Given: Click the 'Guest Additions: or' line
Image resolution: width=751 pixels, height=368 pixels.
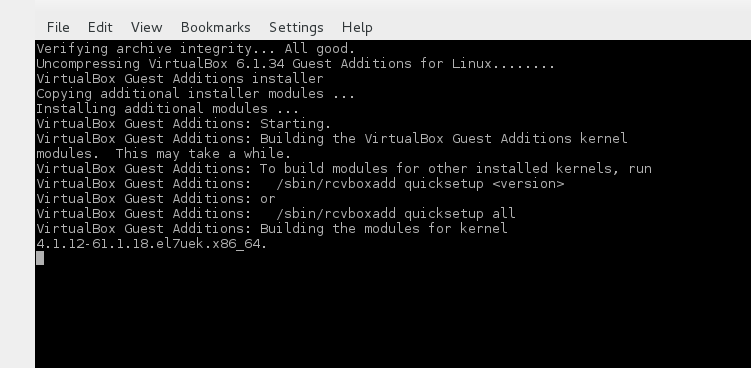Looking at the screenshot, I should [156, 198].
